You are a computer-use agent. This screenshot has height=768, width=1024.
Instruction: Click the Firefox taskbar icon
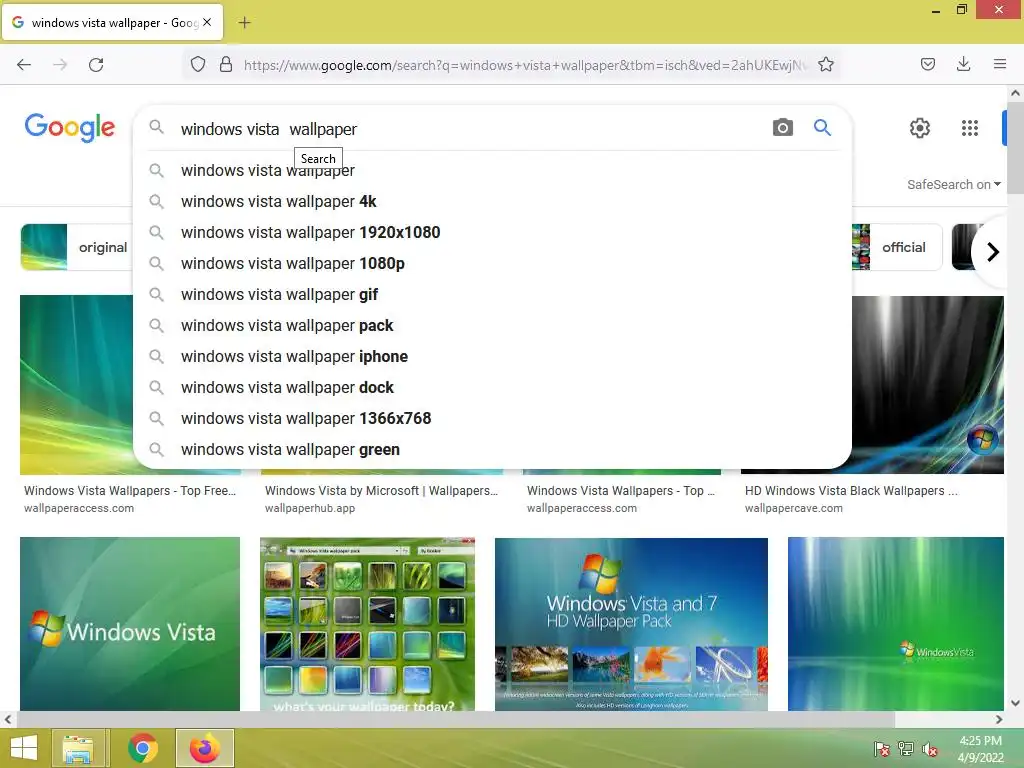205,748
